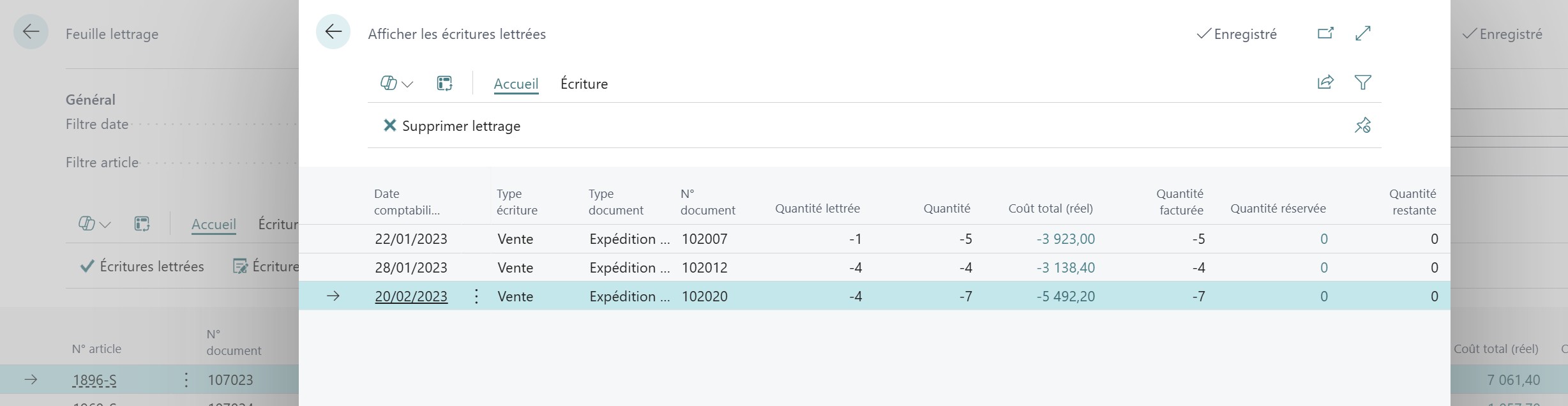Click Écritures lettrées action in background page
1568x406 pixels.
pos(142,266)
